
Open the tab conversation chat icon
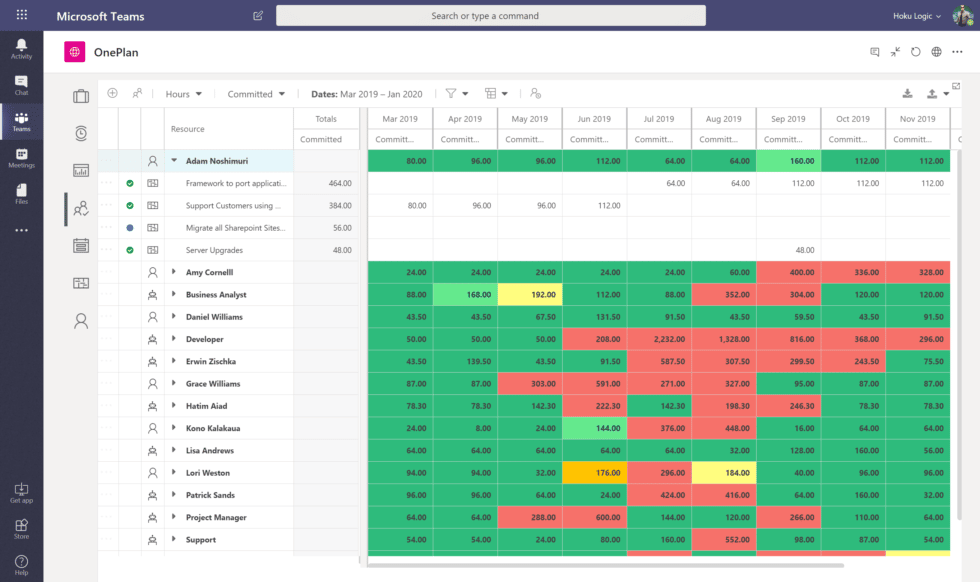pyautogui.click(x=875, y=52)
